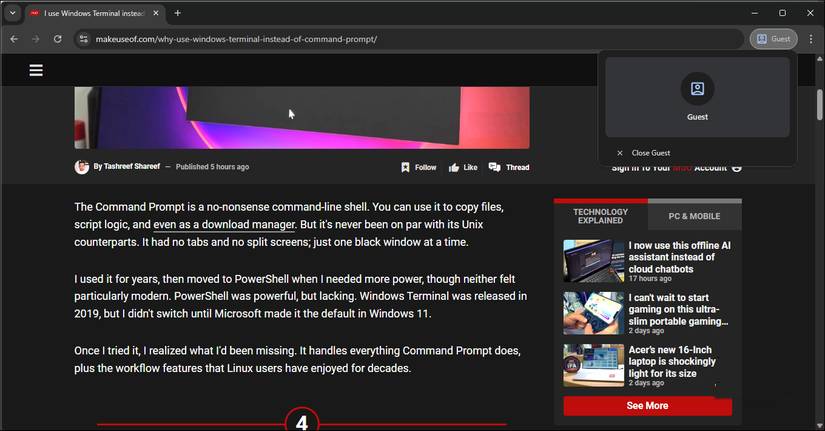Viewport: 825px width, 431px height.
Task: Open a new tab with plus button
Action: (177, 13)
